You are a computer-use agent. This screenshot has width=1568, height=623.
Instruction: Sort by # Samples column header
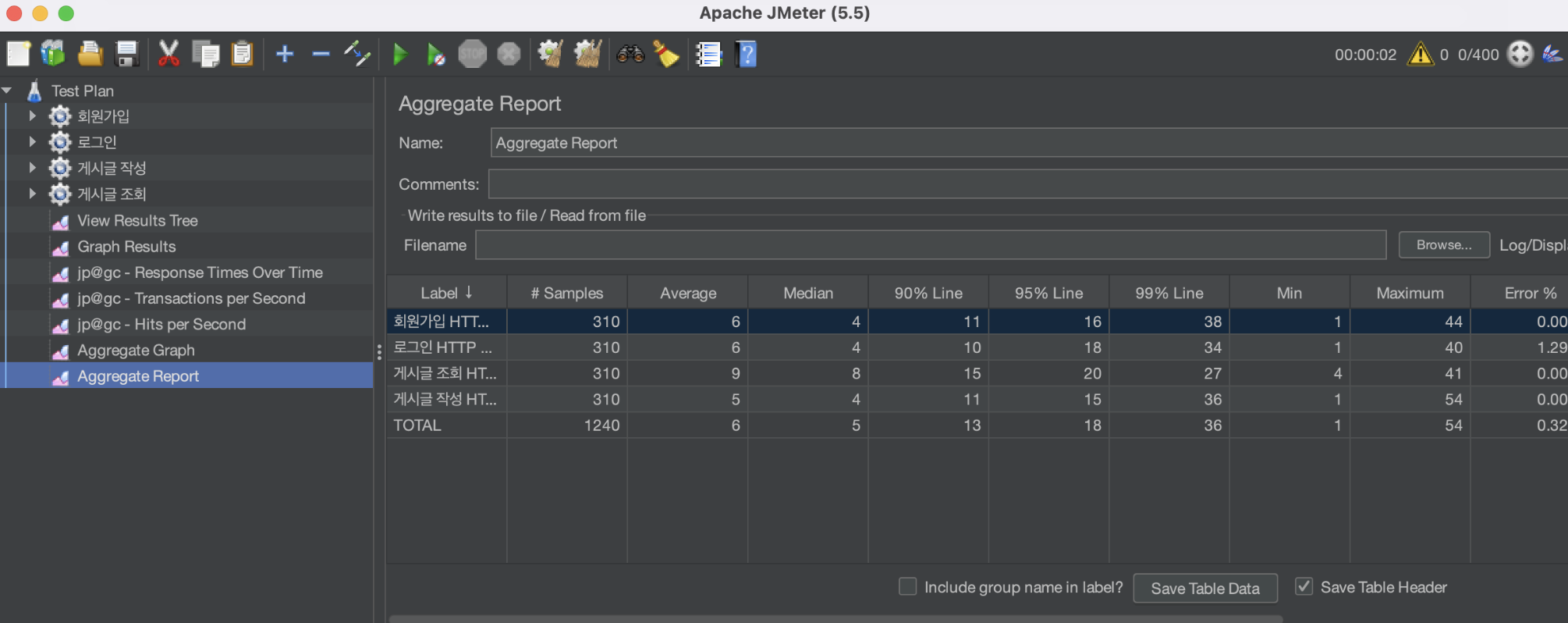pyautogui.click(x=567, y=293)
